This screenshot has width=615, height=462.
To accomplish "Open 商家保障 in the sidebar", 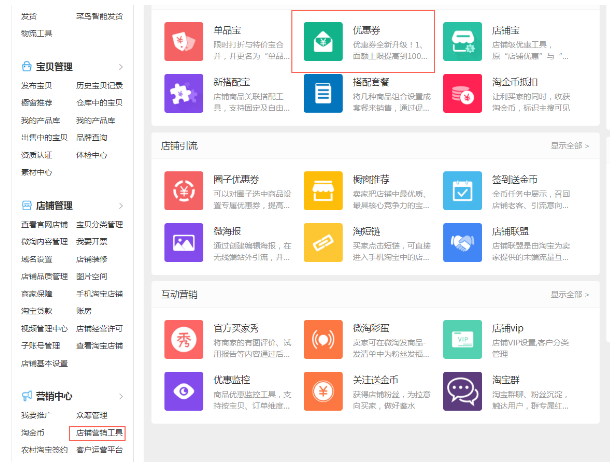I will click(x=36, y=294).
